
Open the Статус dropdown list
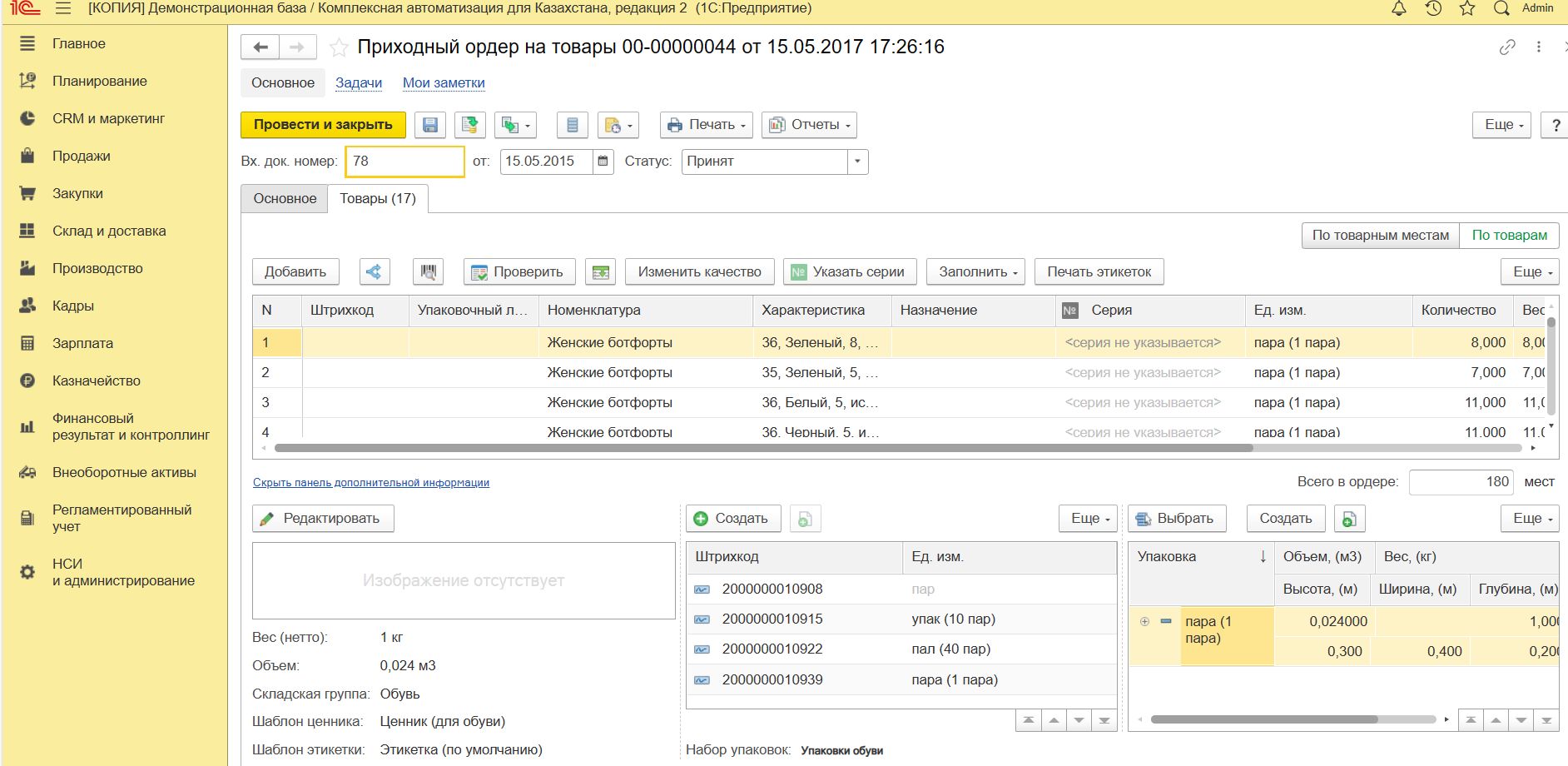point(857,162)
